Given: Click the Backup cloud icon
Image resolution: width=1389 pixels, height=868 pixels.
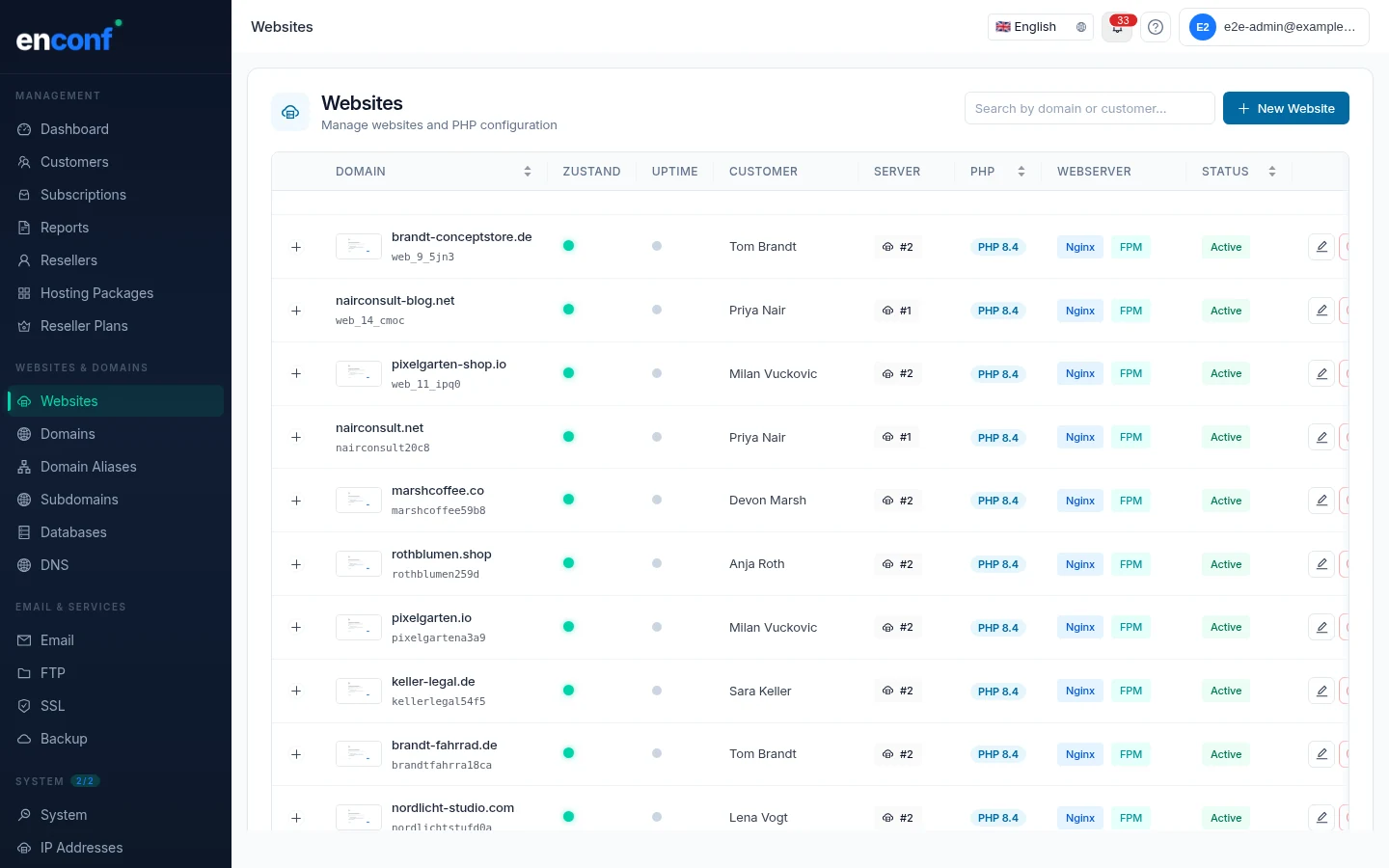Looking at the screenshot, I should click(24, 739).
